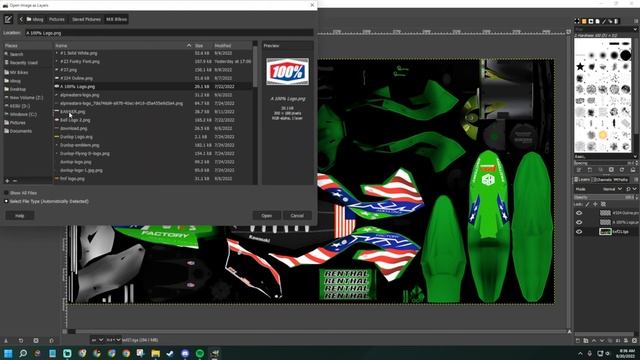Open the units dropdown in status bar
Viewport: 640px width, 360px height.
click(97, 340)
